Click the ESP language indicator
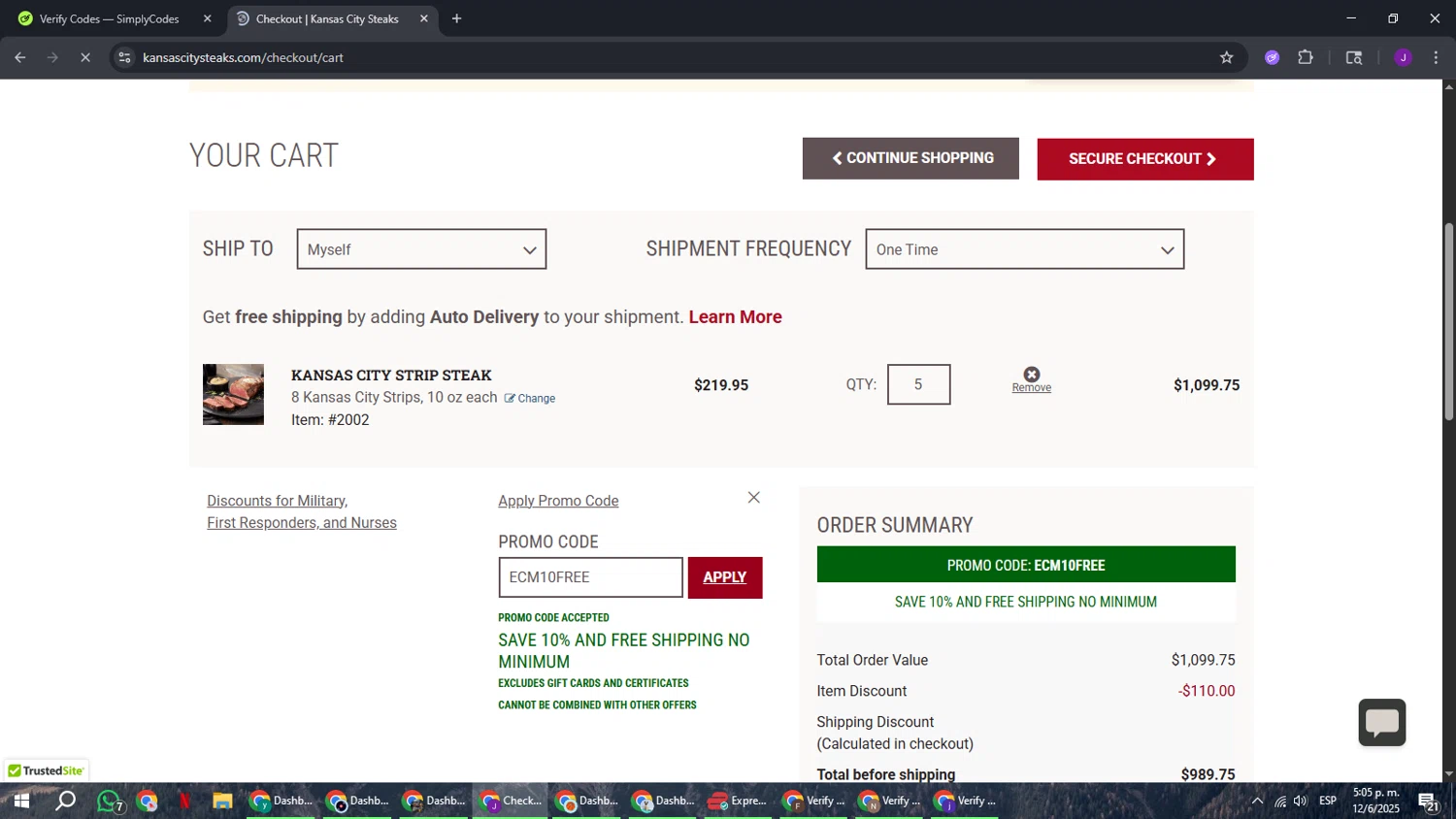The image size is (1456, 819). (x=1328, y=801)
